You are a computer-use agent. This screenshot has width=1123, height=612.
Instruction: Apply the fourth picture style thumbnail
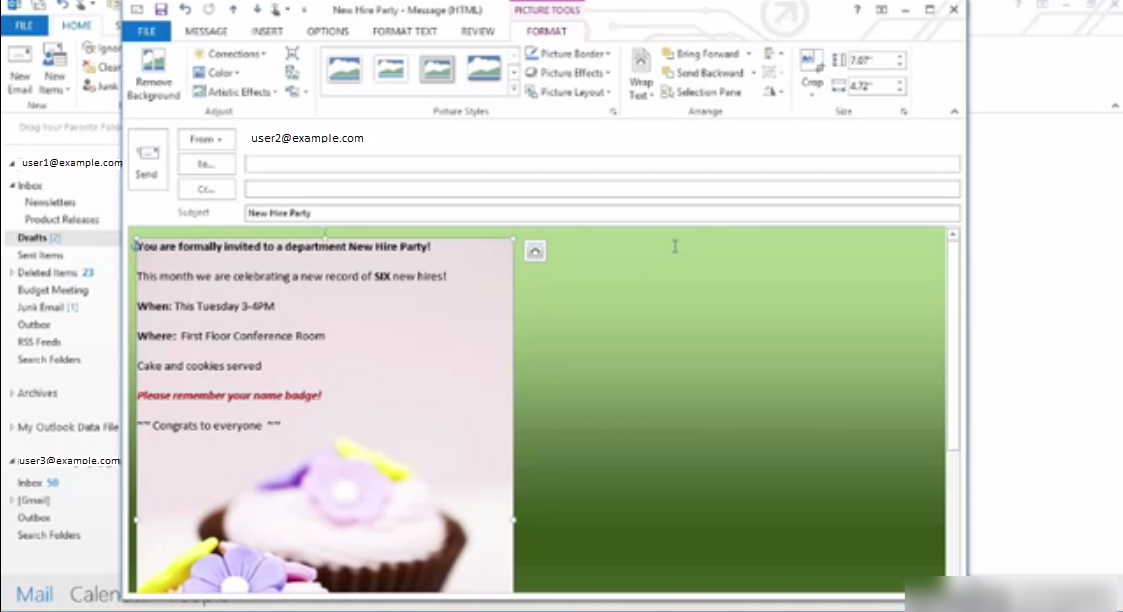click(x=484, y=69)
